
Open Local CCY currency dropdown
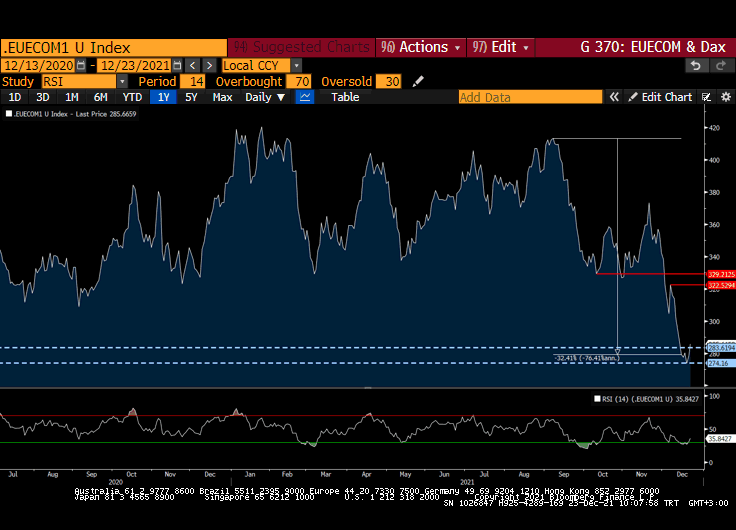[296, 65]
